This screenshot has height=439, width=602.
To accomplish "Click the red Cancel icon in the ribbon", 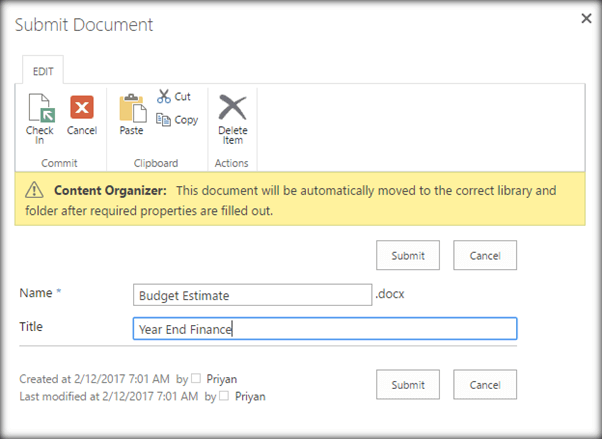I will pos(81,109).
